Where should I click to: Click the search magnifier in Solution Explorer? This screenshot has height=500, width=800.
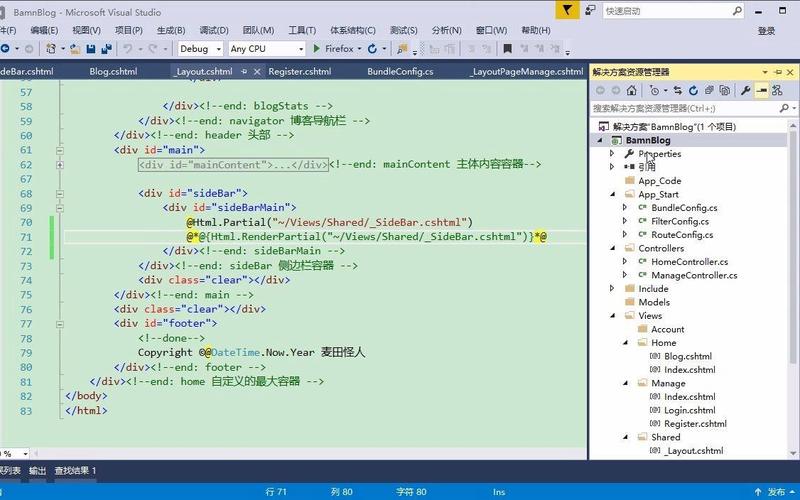[x=784, y=108]
